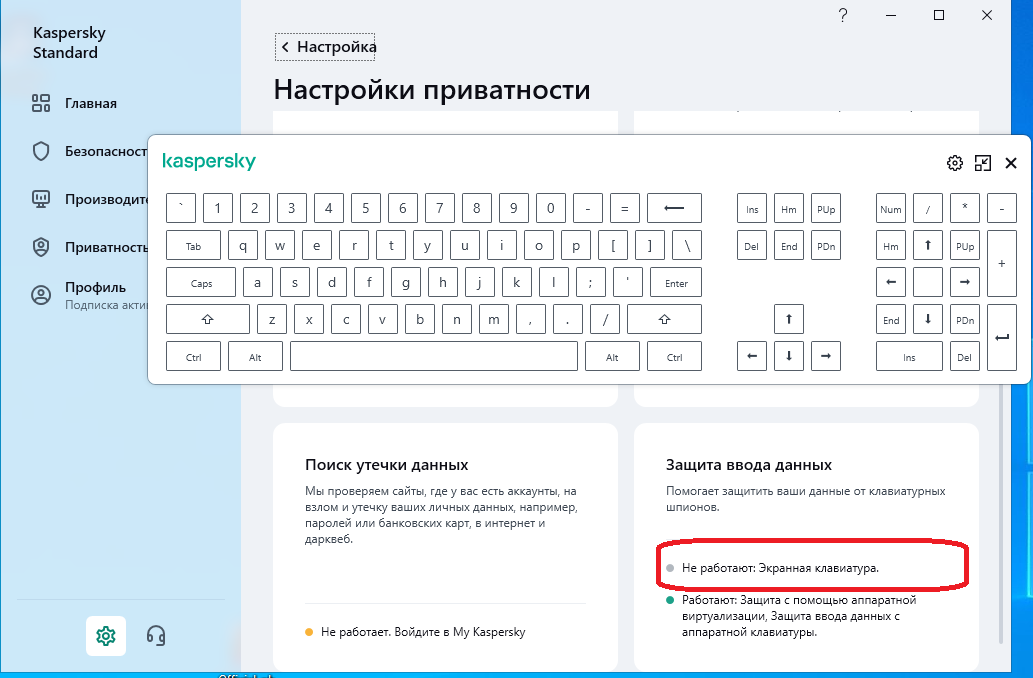This screenshot has width=1033, height=678.
Task: Tap the q key on virtual keyboard
Action: pyautogui.click(x=243, y=245)
